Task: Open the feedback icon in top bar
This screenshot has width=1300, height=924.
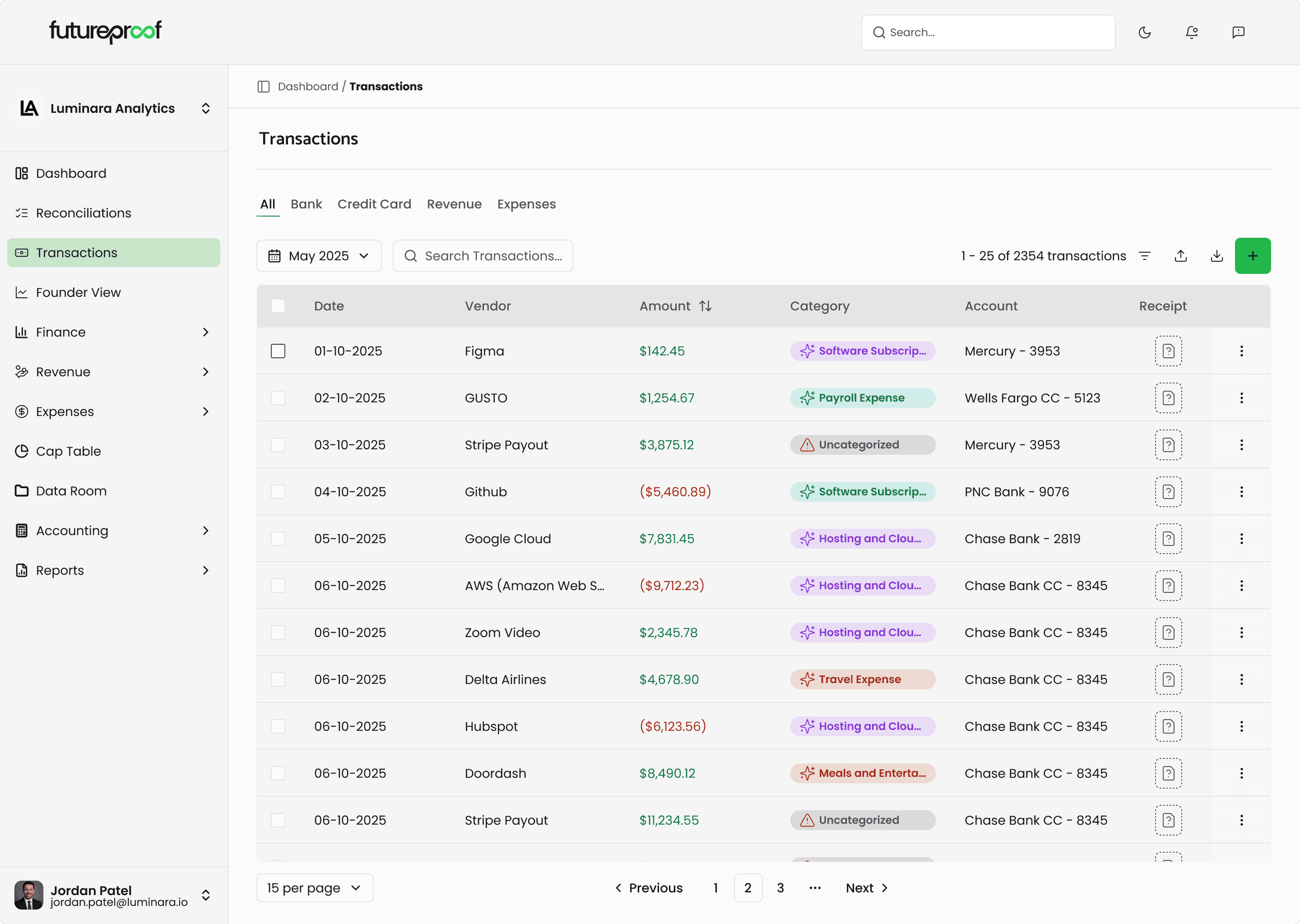Action: pos(1238,32)
